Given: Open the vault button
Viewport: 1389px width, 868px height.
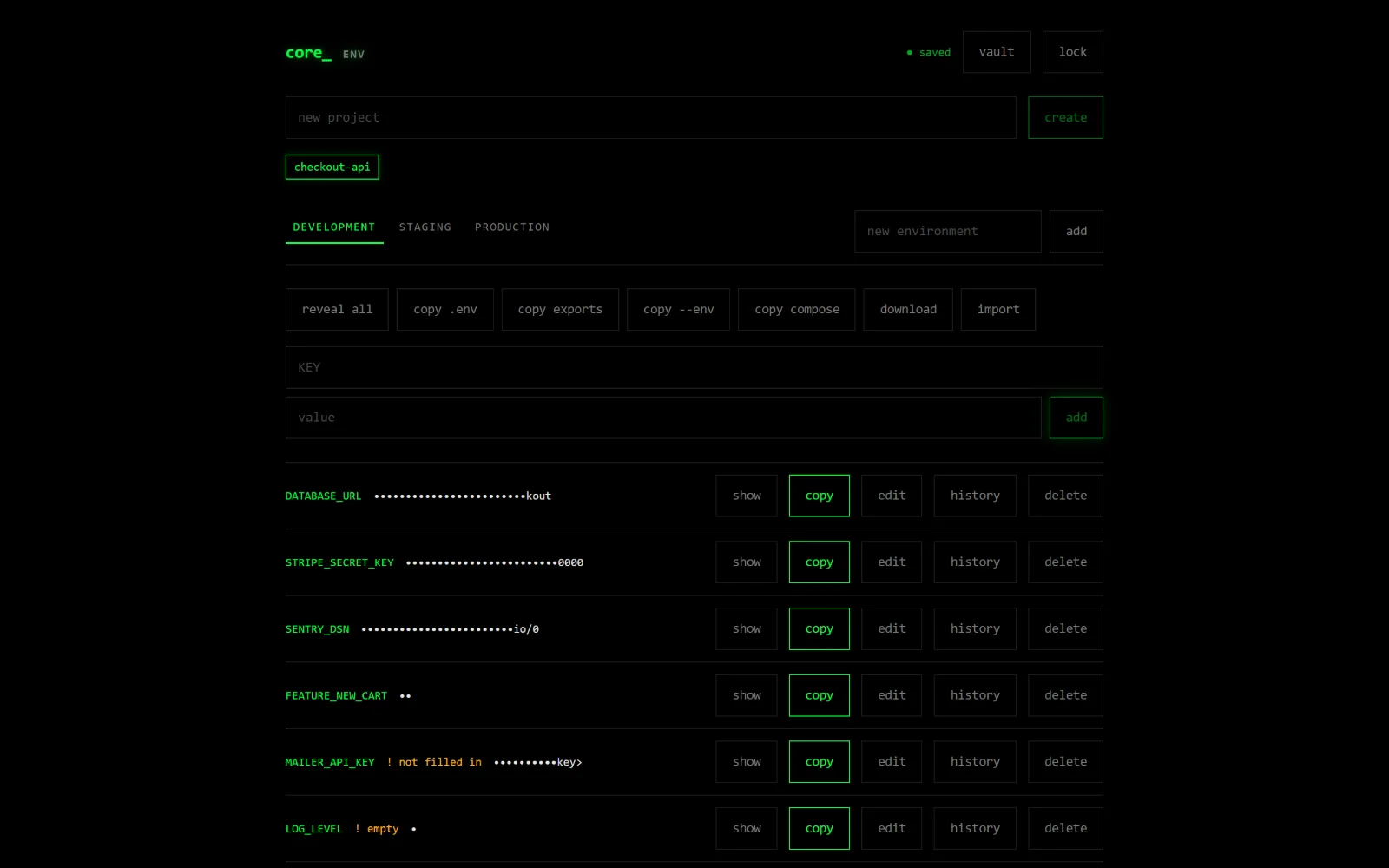Looking at the screenshot, I should click(997, 52).
